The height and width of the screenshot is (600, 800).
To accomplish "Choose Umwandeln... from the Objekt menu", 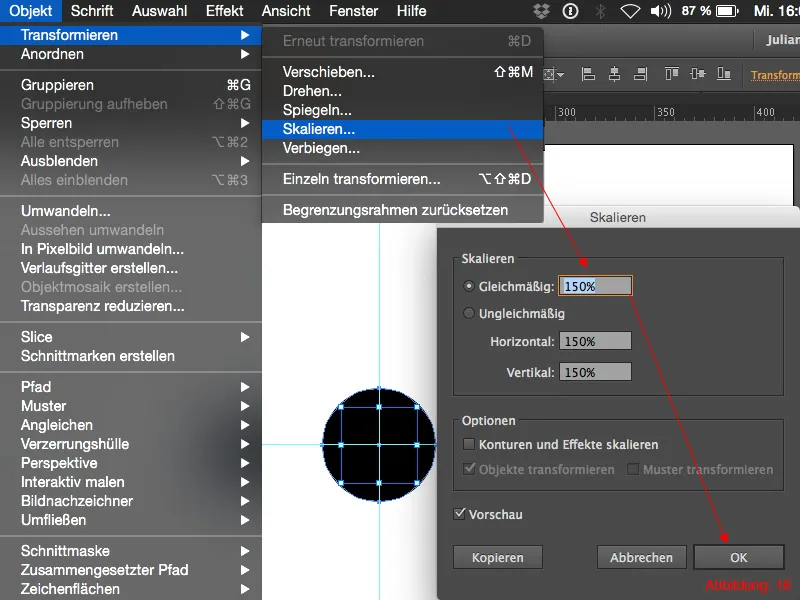I will [131, 211].
